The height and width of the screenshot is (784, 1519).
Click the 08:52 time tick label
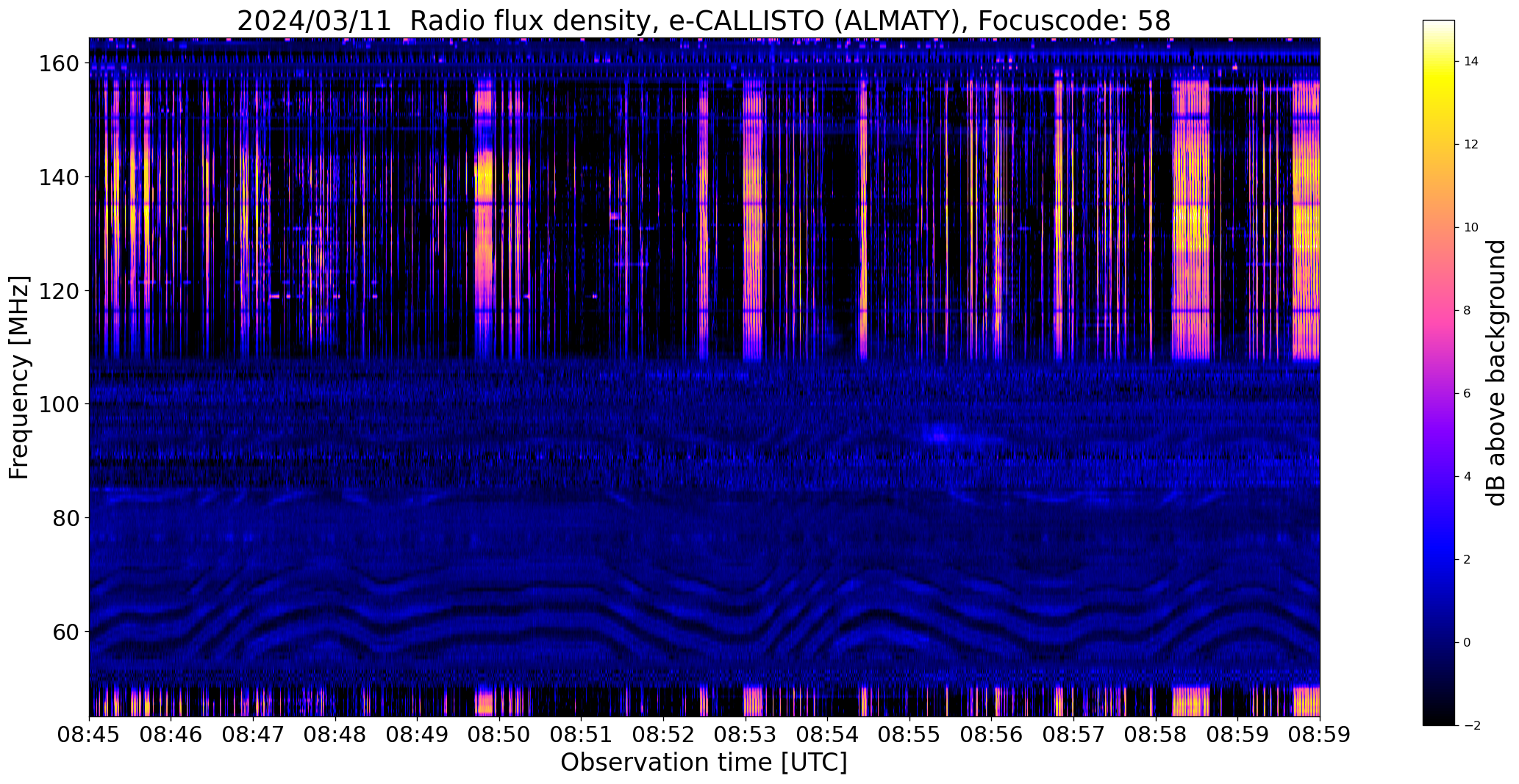coord(663,736)
